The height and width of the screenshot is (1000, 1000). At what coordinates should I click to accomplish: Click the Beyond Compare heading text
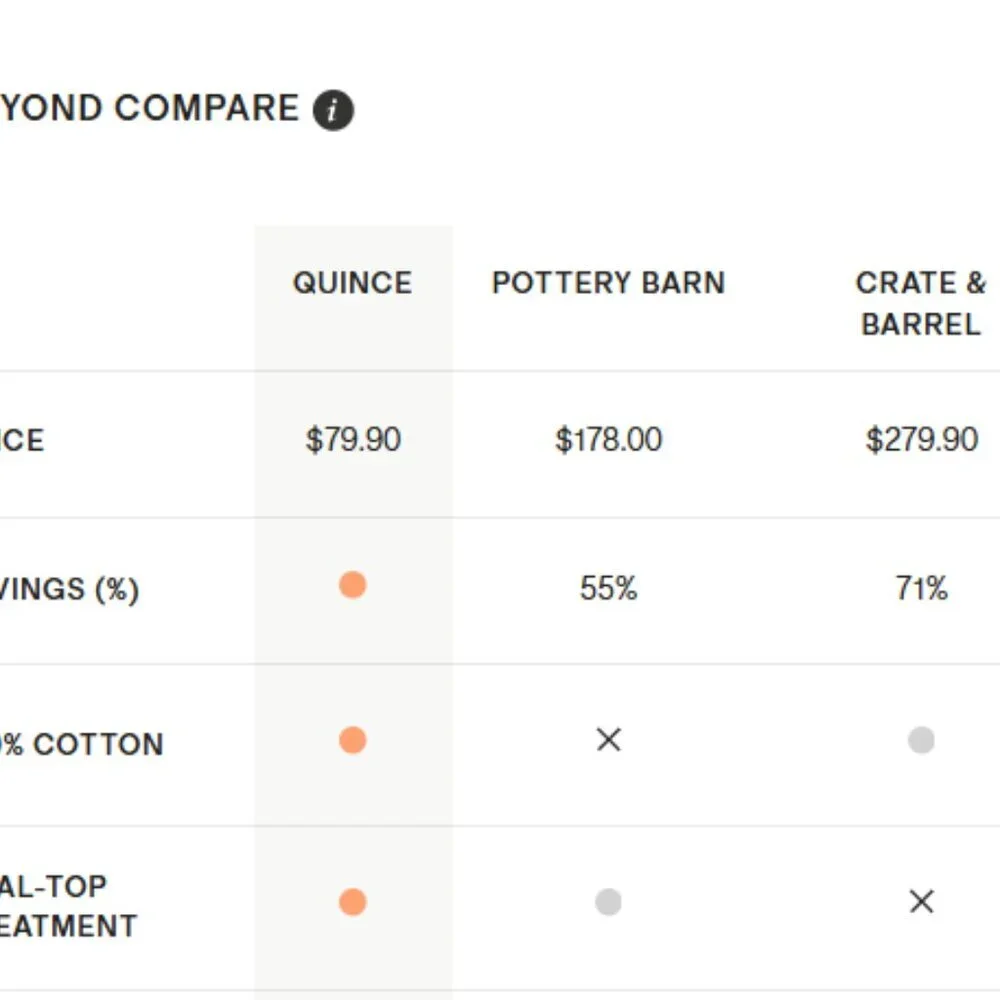(148, 108)
